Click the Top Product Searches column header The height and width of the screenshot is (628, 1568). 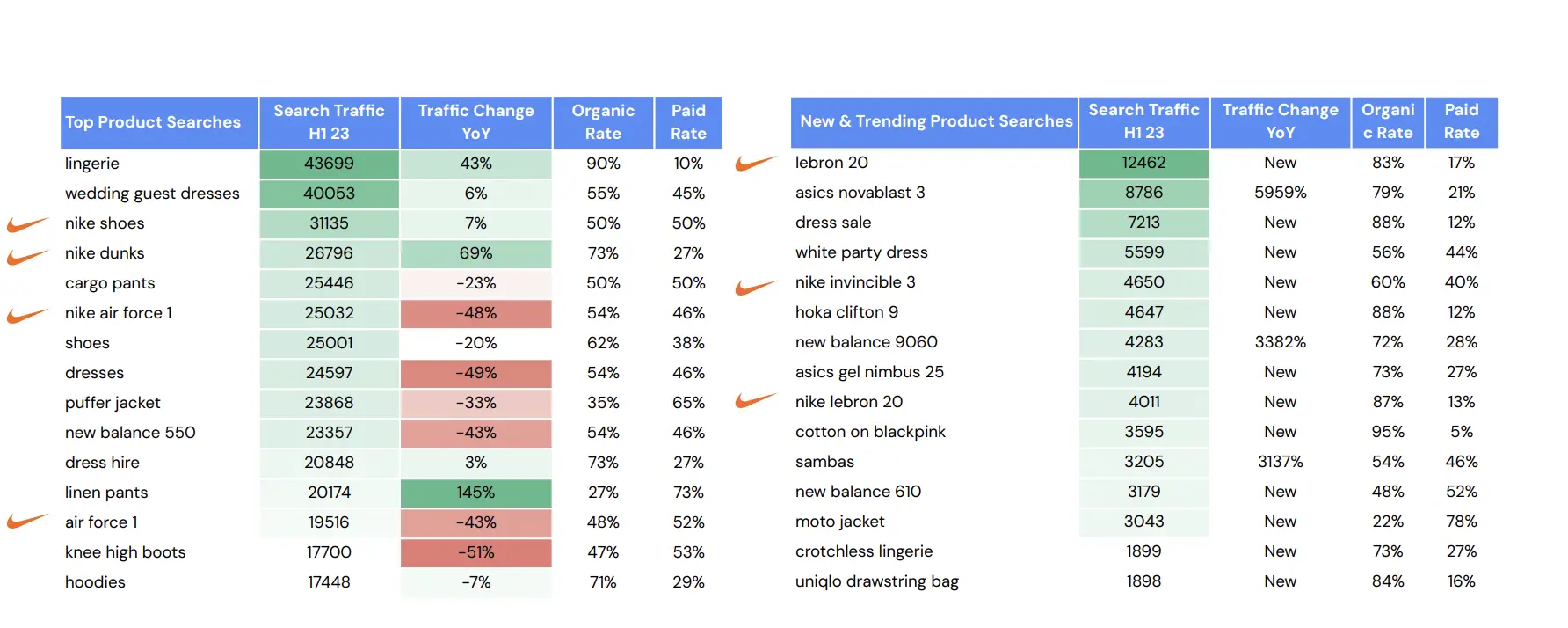pos(153,122)
